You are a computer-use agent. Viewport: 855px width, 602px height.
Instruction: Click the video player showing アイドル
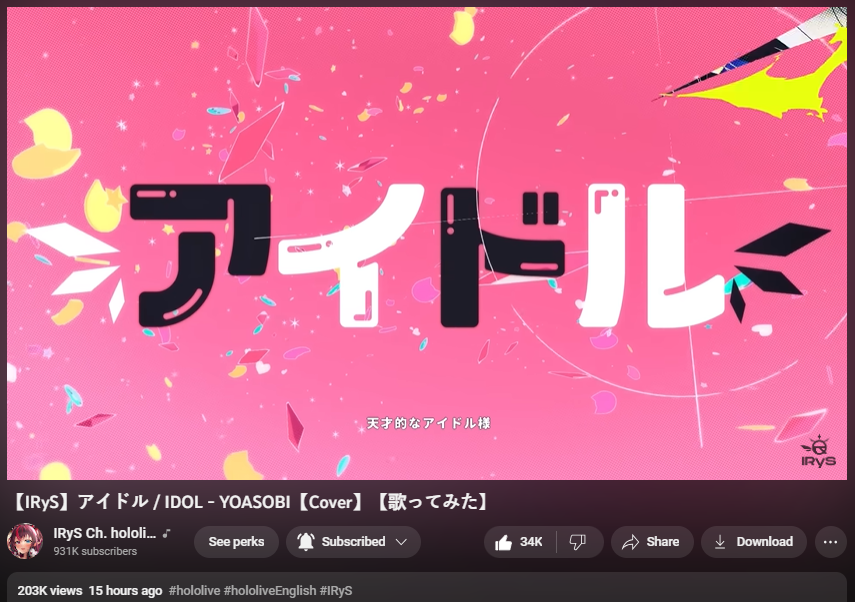pyautogui.click(x=427, y=243)
